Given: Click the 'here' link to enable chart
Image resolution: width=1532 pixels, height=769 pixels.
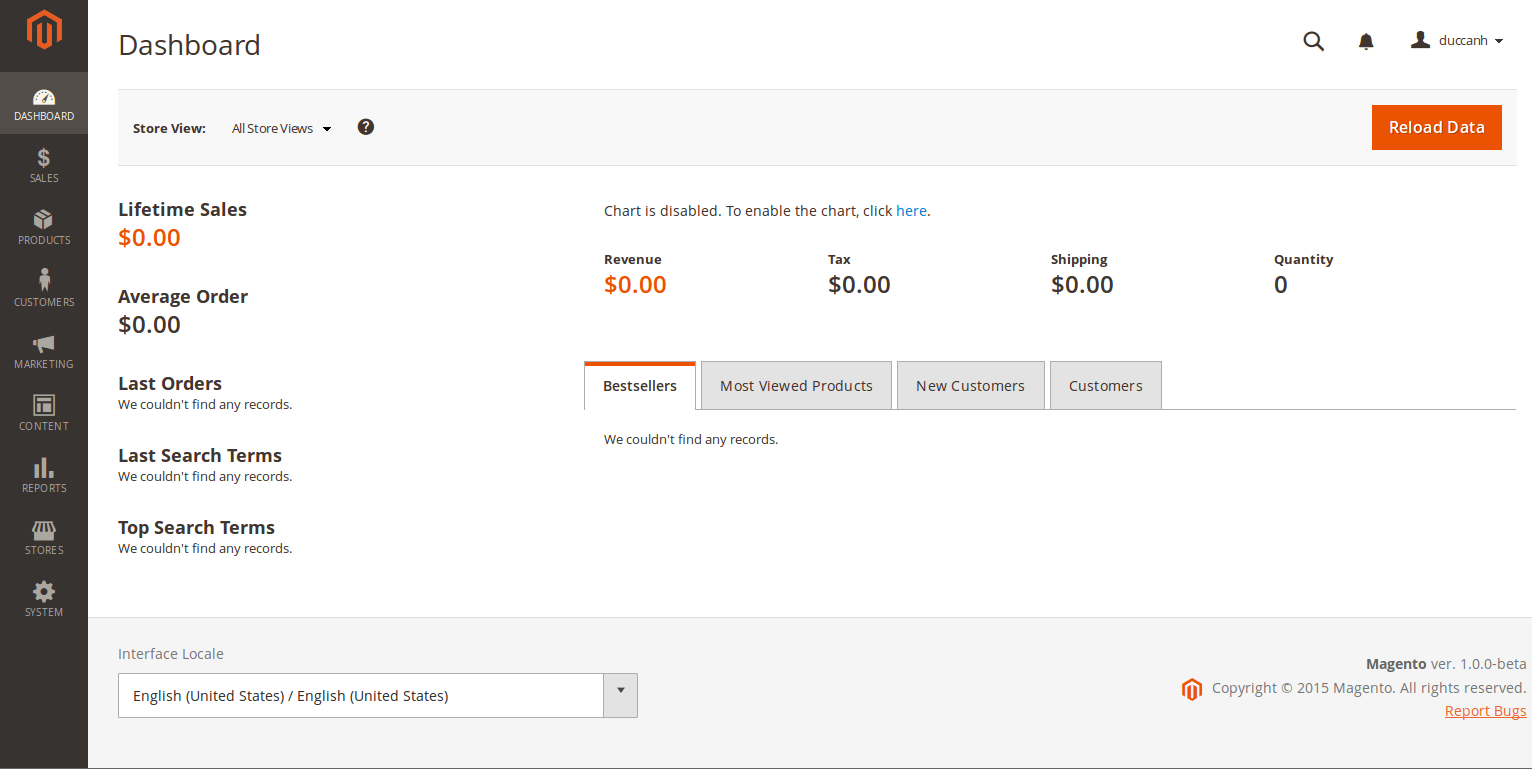Looking at the screenshot, I should click(911, 211).
